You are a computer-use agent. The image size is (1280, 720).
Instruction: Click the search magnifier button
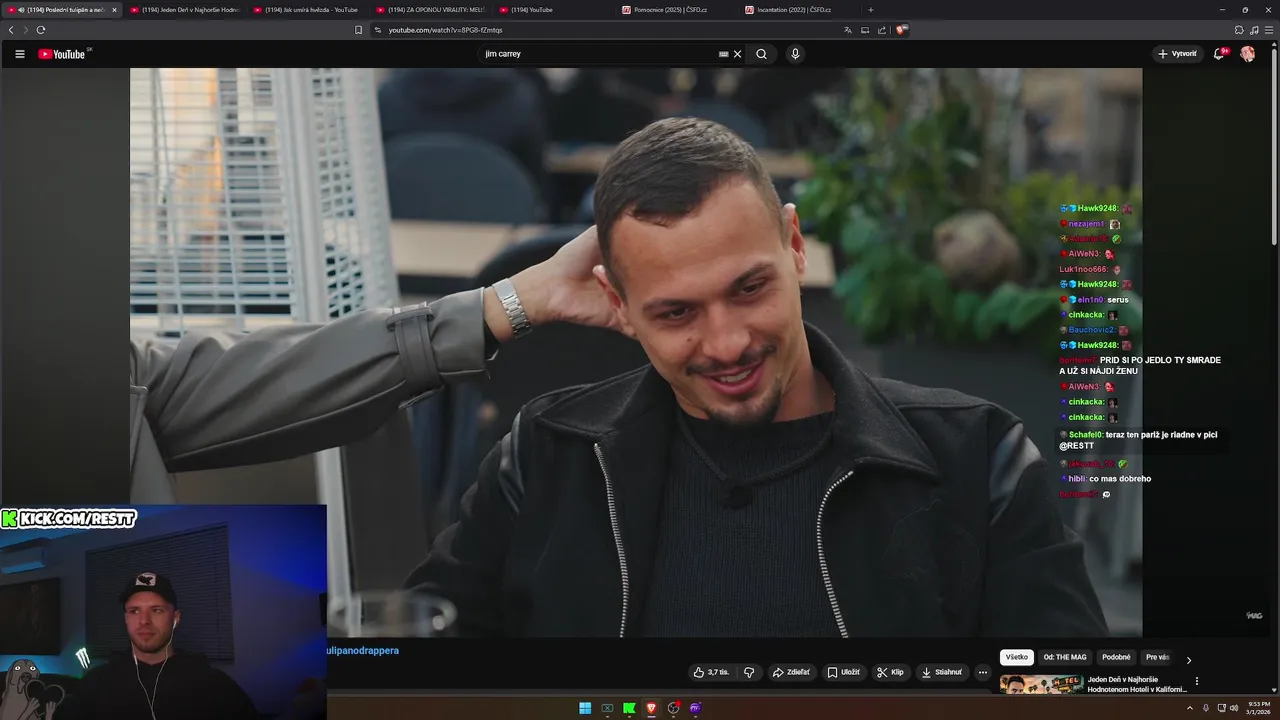point(761,54)
